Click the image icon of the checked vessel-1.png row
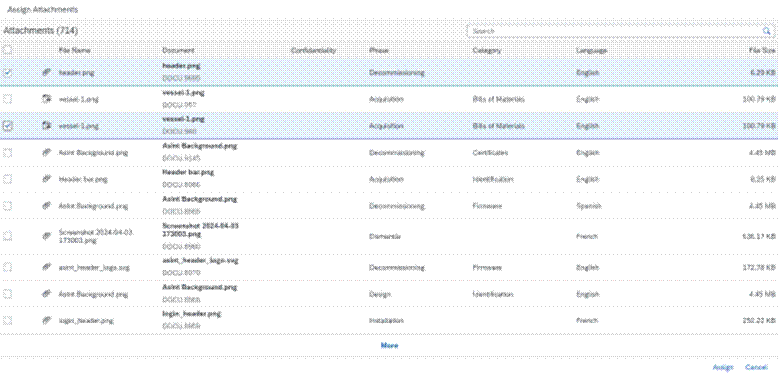 (x=47, y=126)
